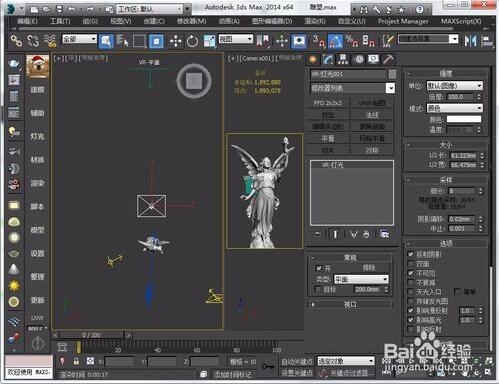Screen dimensions: 499x385
Task: Open the 全部 selection filter dropdown
Action: (x=79, y=39)
